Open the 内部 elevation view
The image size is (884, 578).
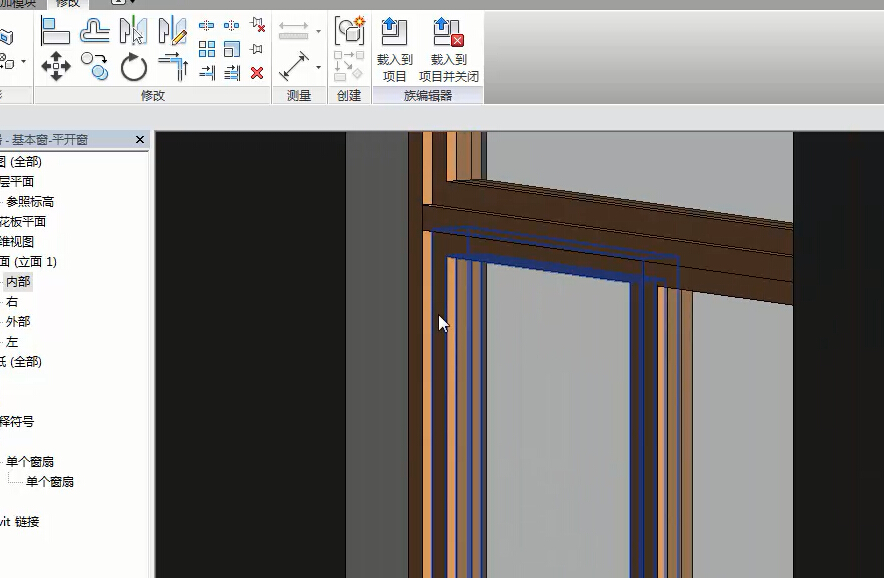tap(18, 282)
